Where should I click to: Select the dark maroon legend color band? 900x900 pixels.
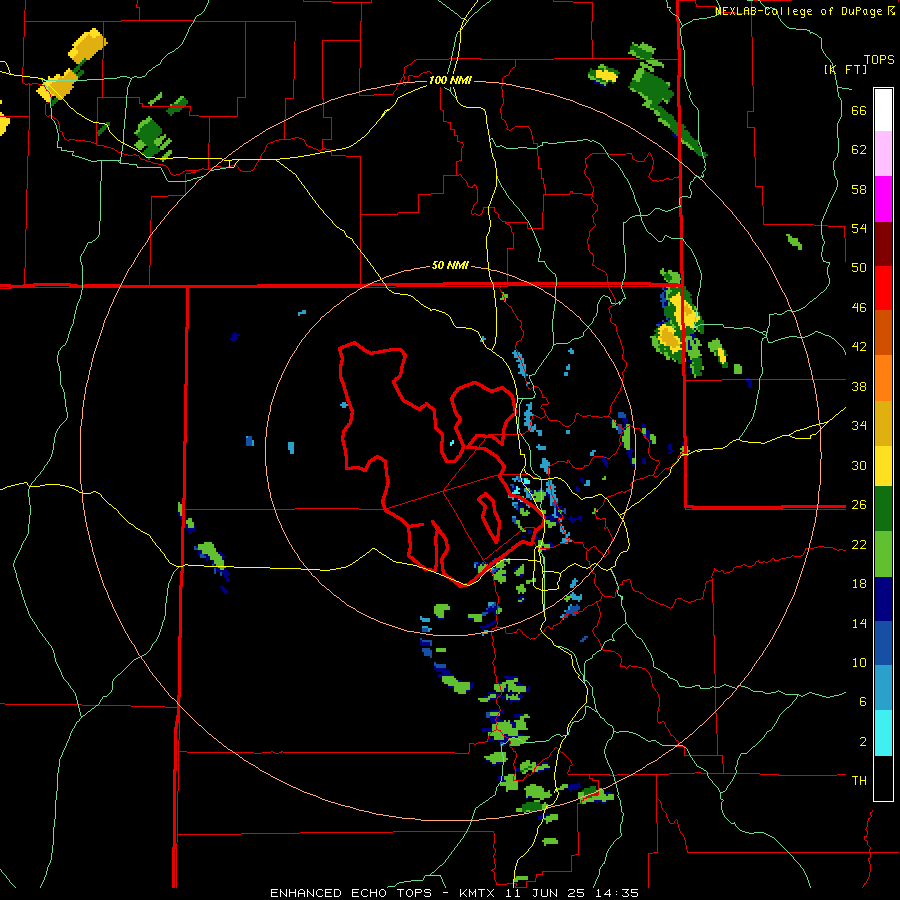click(x=883, y=243)
